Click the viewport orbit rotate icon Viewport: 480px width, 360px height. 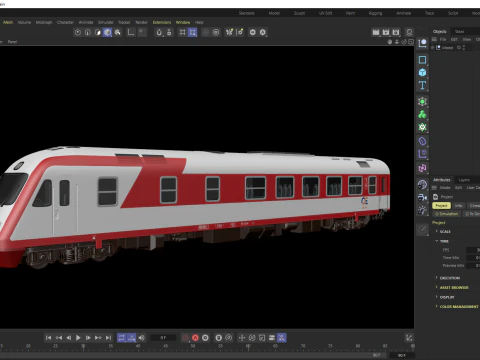coord(404,42)
